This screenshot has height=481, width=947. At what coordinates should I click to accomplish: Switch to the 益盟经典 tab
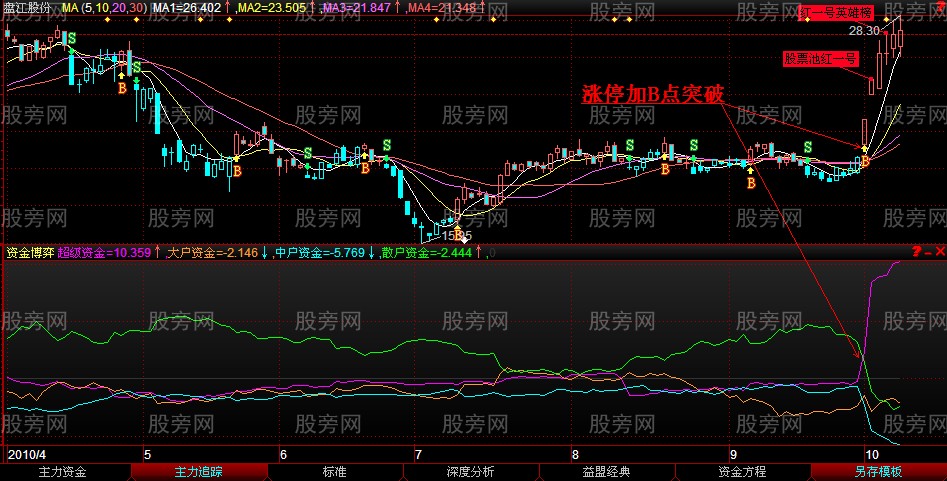coord(606,472)
